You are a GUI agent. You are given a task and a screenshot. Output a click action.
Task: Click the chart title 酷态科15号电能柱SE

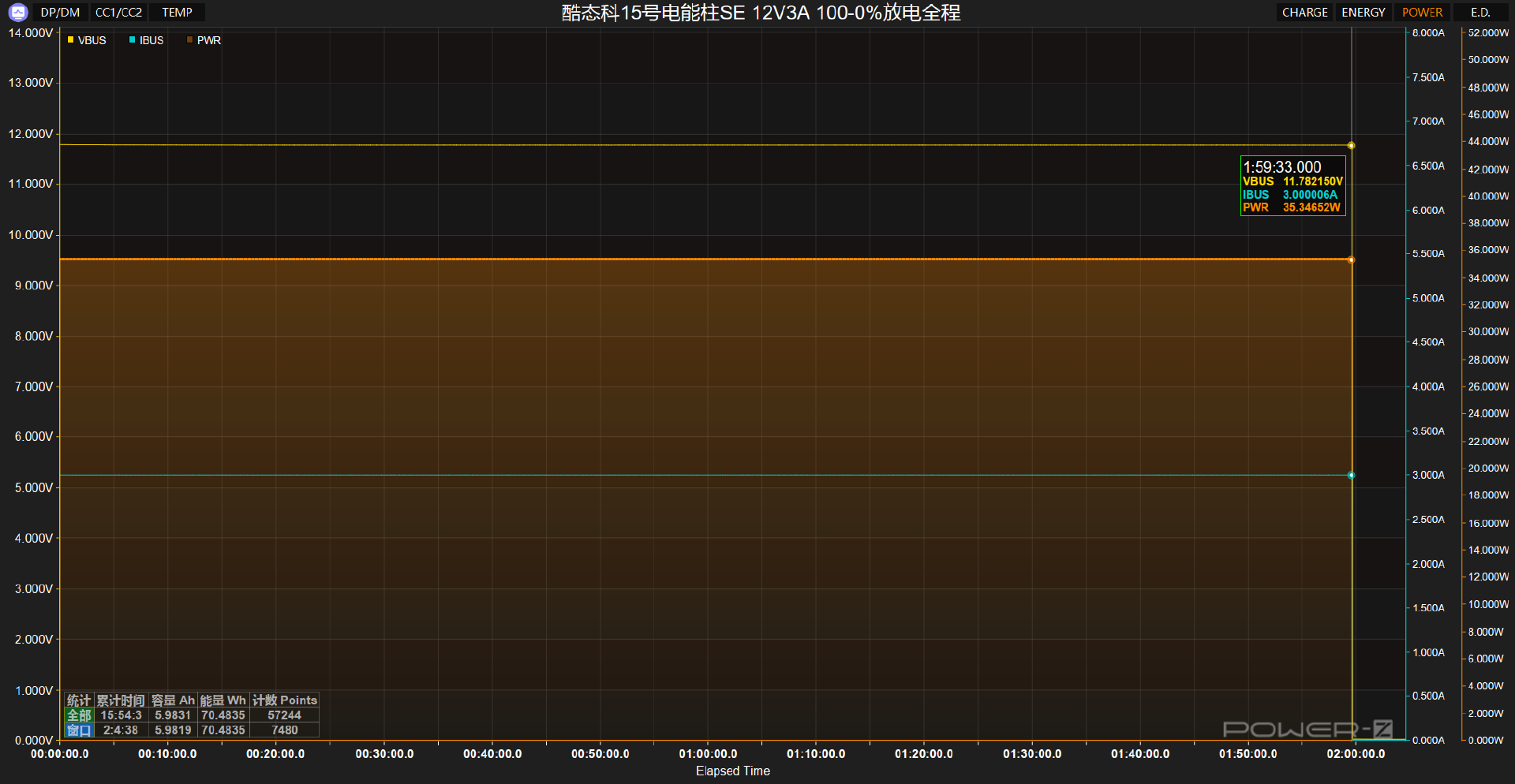click(653, 13)
